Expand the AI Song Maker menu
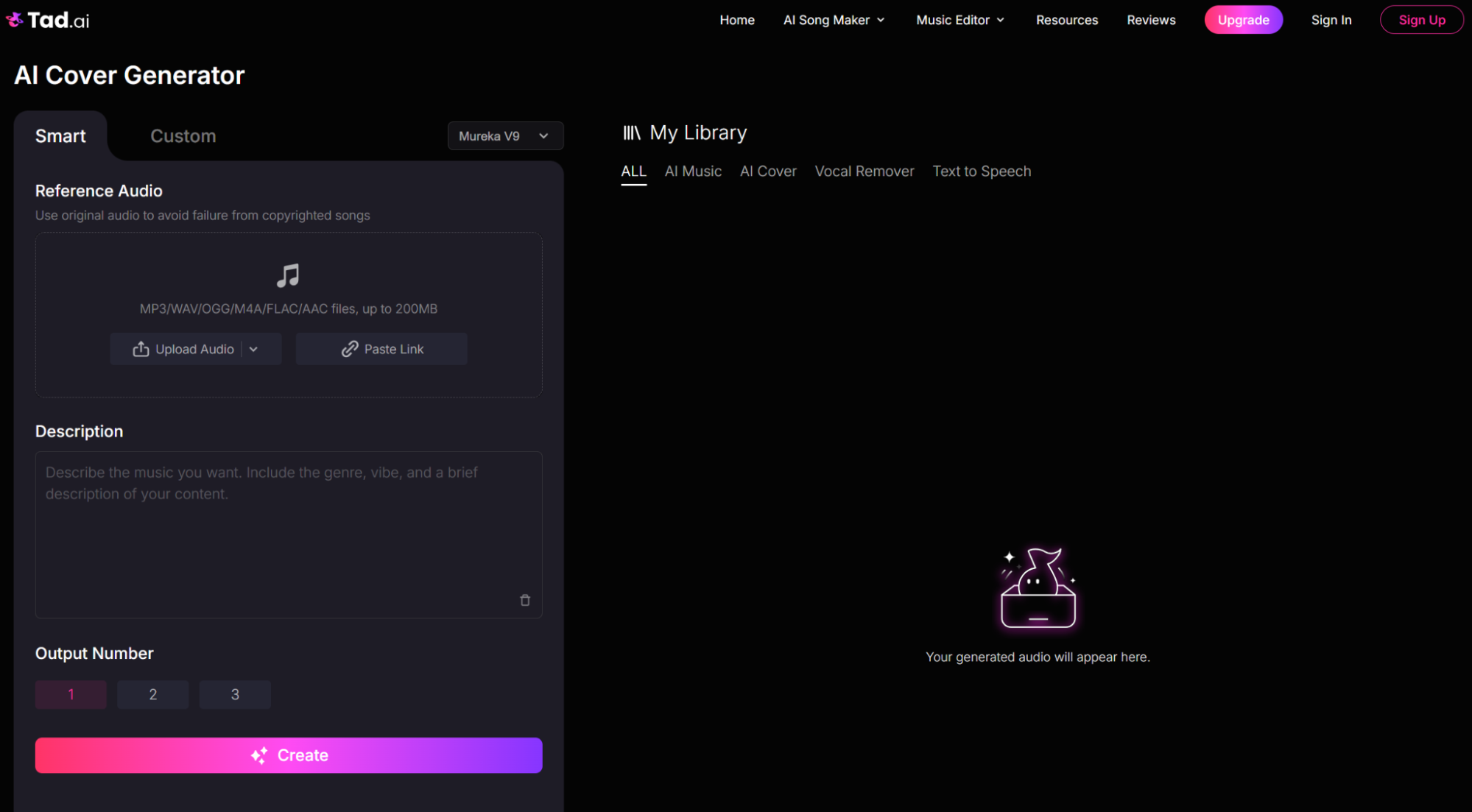Screen dimensions: 1472x812 tap(834, 20)
